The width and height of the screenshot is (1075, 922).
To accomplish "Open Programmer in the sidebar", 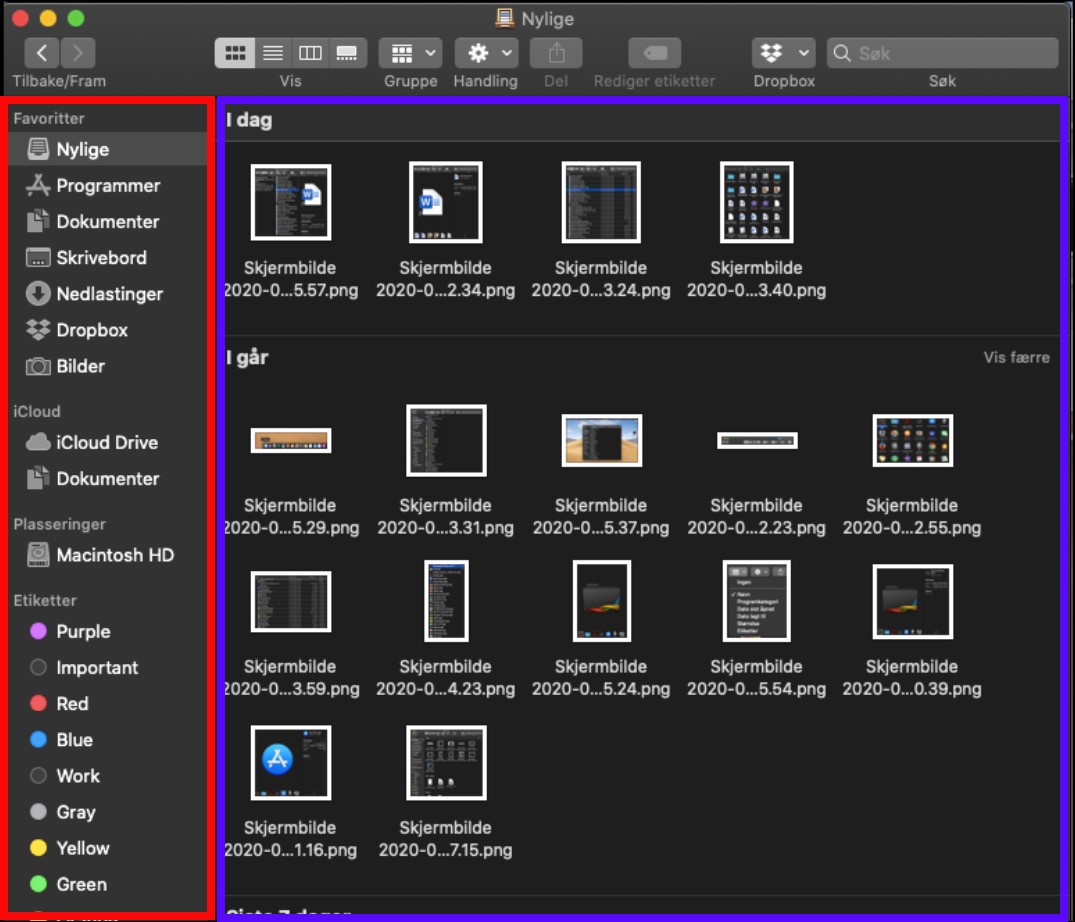I will [107, 186].
